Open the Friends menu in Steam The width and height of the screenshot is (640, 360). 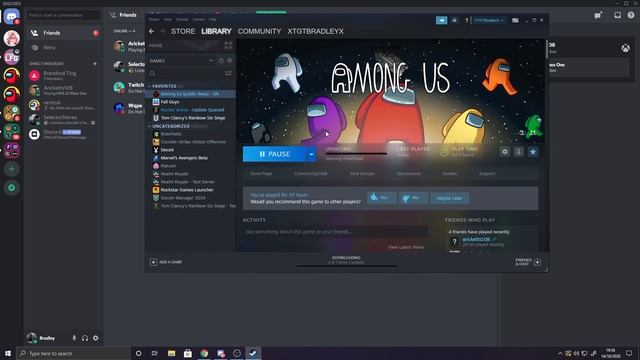point(182,19)
